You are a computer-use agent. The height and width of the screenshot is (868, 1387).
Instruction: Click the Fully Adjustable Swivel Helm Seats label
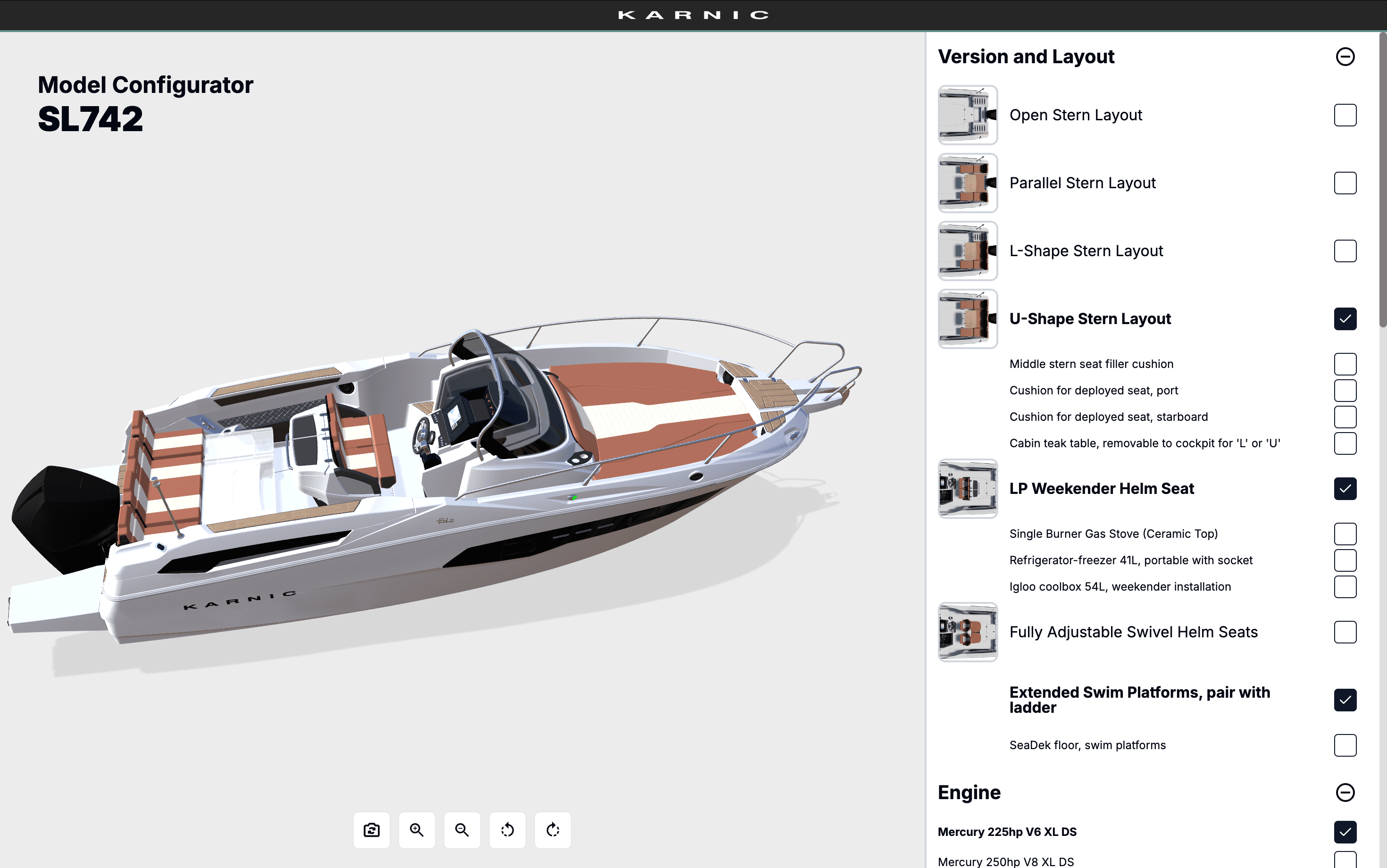pyautogui.click(x=1134, y=632)
